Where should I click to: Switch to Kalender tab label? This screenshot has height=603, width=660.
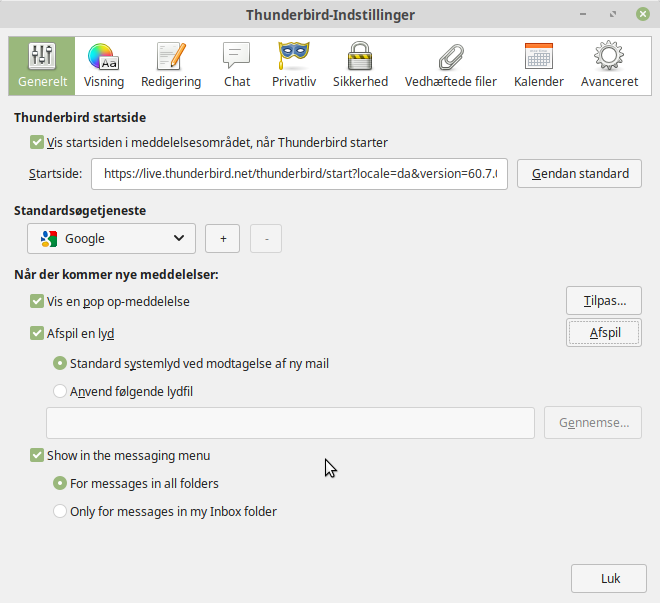point(539,82)
